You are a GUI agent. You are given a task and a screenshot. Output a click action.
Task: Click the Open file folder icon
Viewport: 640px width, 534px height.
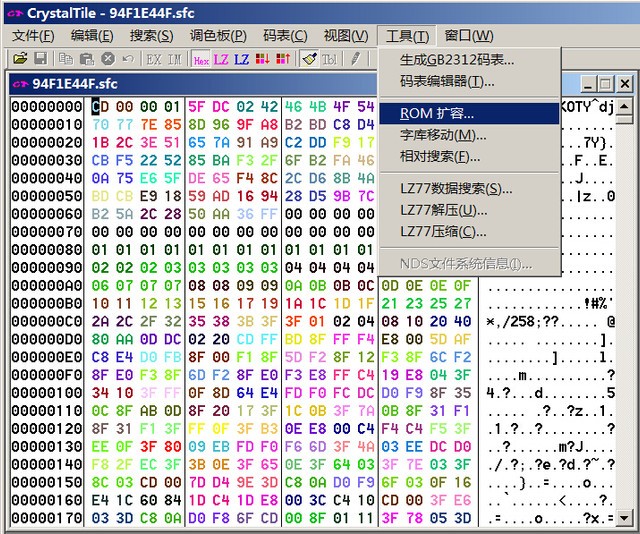tap(22, 59)
